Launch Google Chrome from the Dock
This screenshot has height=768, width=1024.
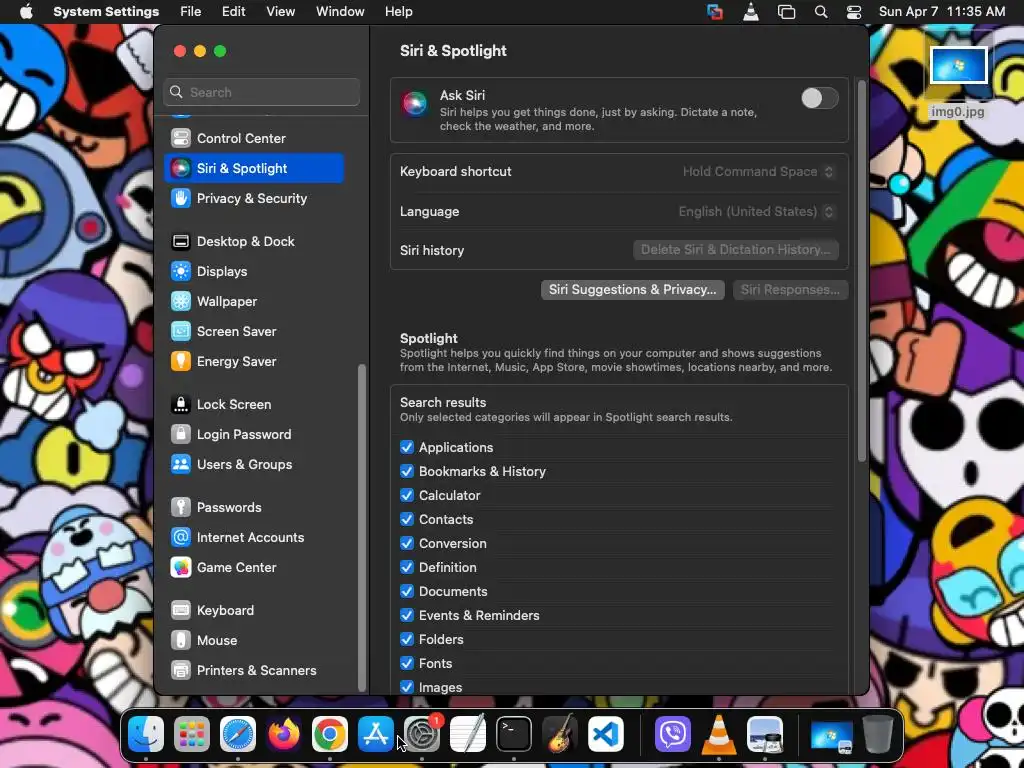coord(330,734)
